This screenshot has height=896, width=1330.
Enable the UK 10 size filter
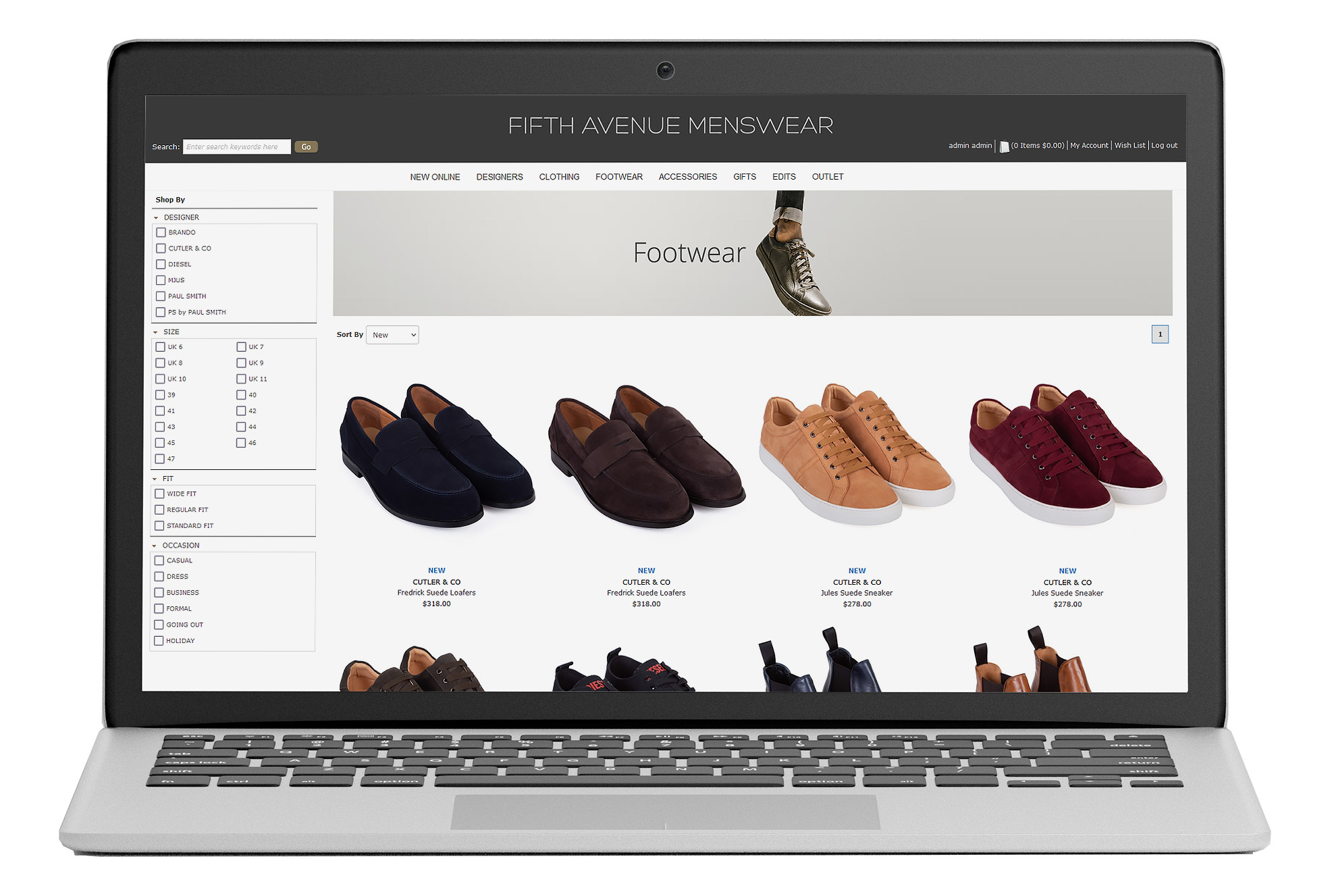click(160, 379)
